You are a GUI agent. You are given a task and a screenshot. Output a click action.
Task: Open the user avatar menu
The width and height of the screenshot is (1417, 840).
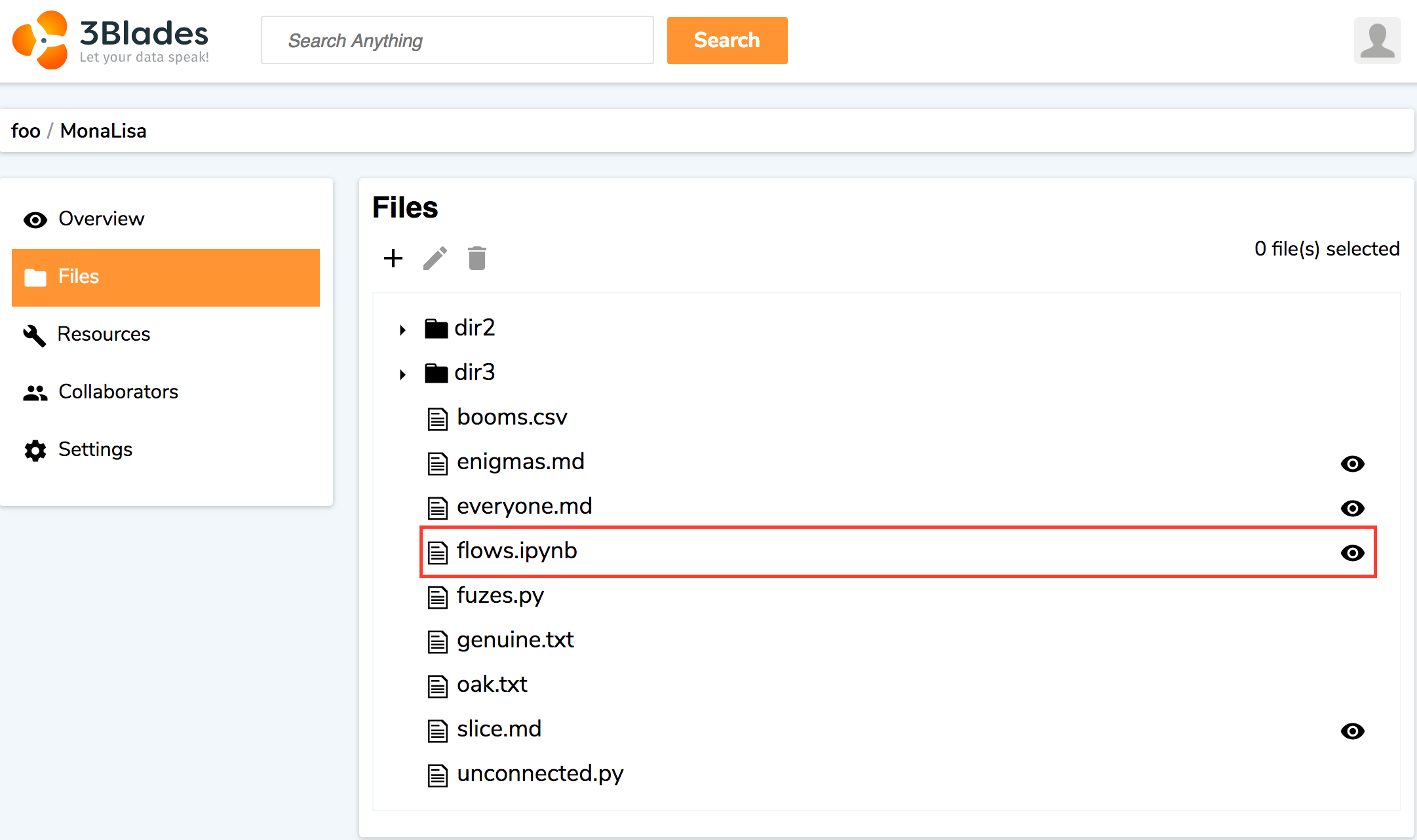(1377, 41)
